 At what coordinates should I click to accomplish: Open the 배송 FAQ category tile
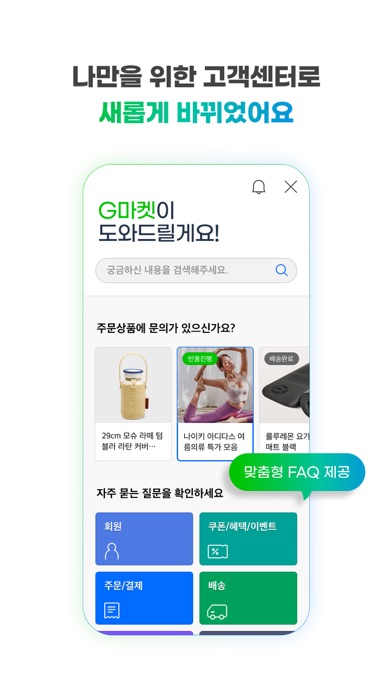tap(248, 598)
